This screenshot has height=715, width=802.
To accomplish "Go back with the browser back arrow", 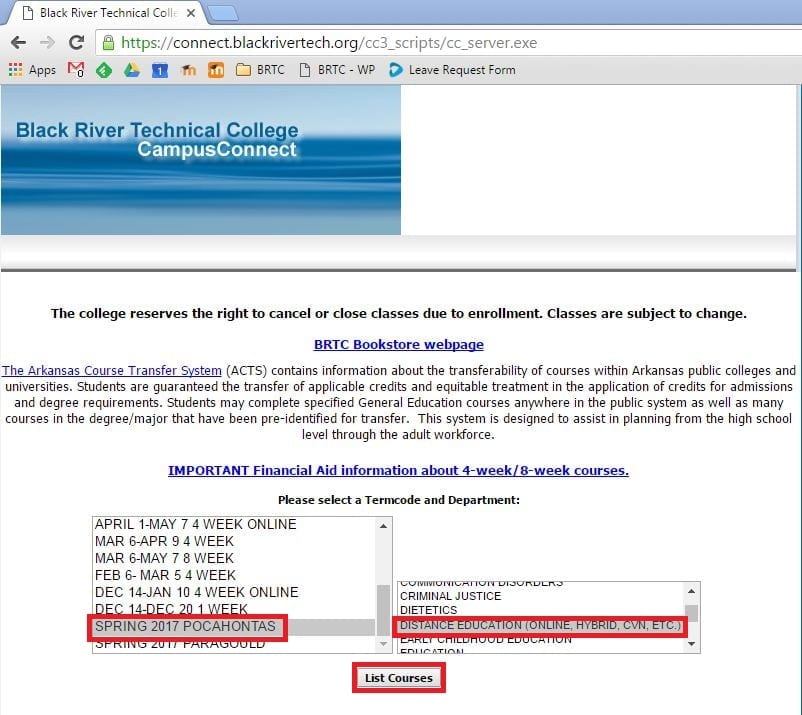I will point(18,42).
